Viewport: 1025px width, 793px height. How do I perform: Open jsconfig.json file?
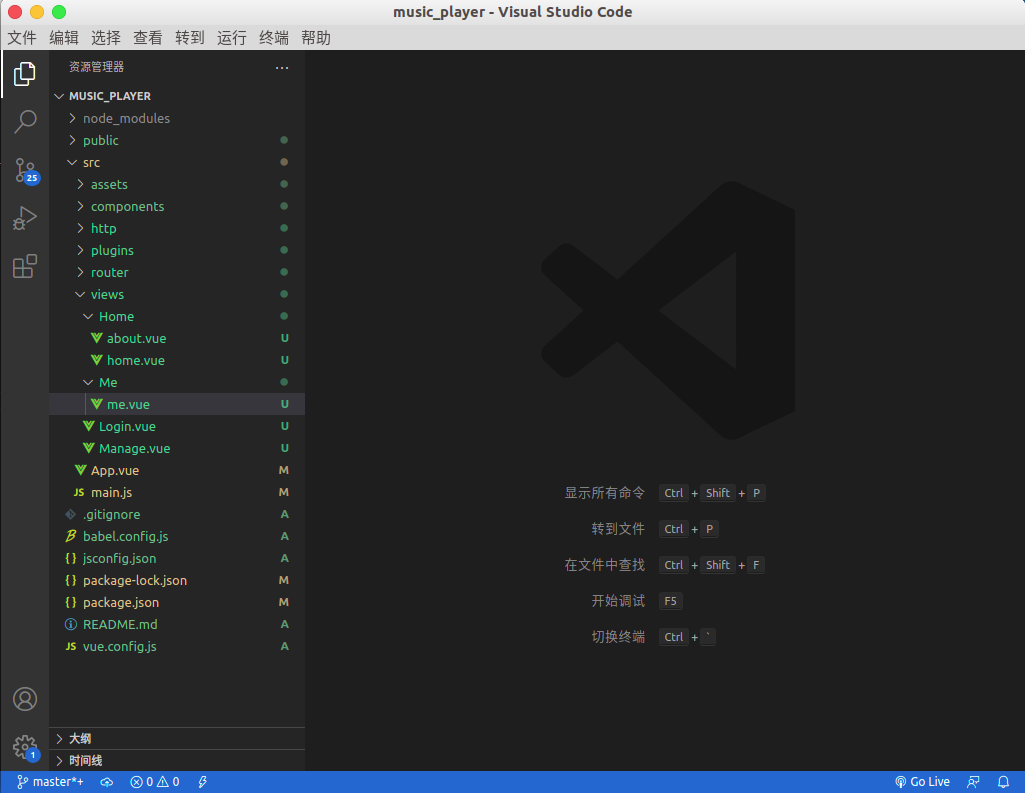pyautogui.click(x=177, y=558)
